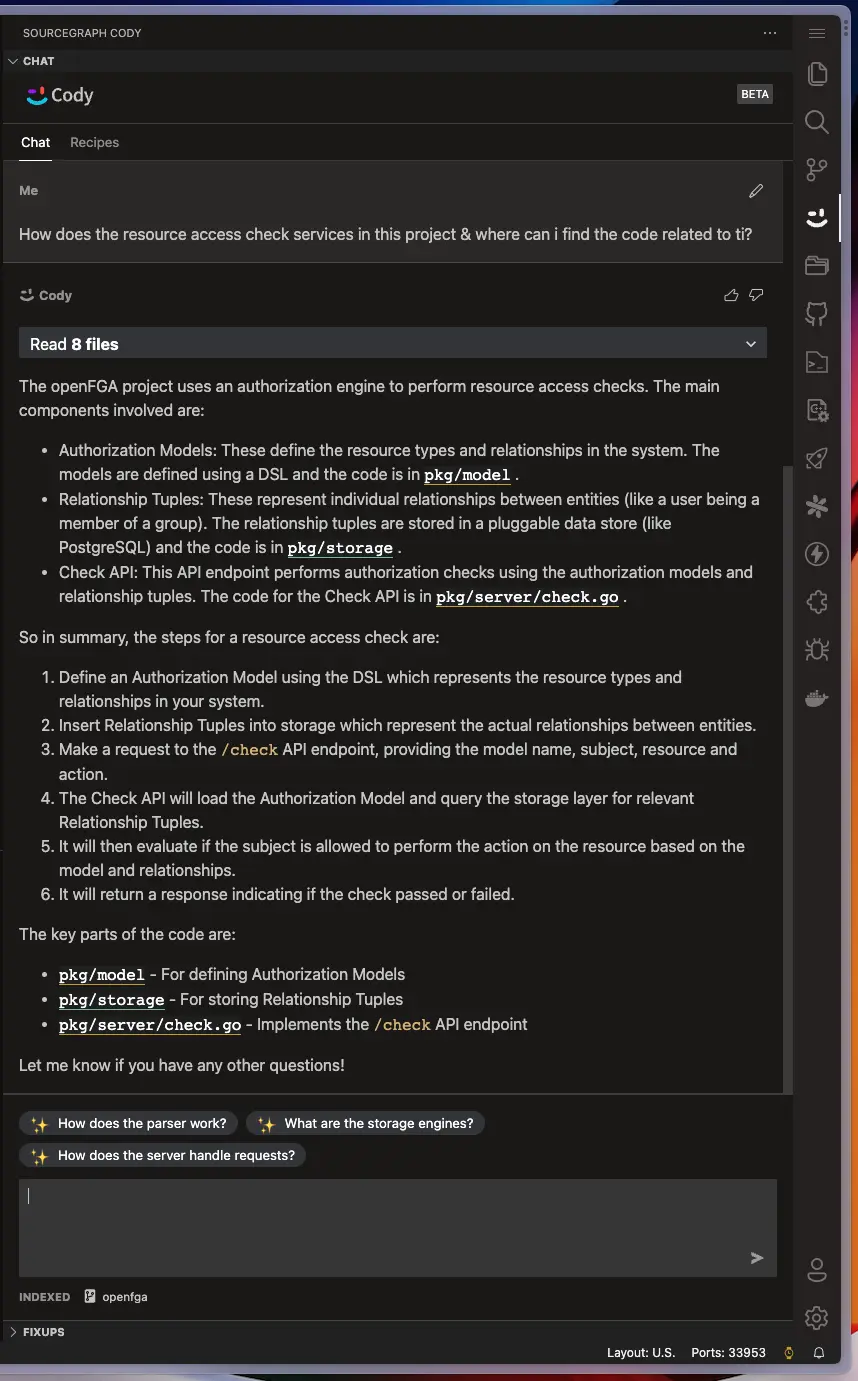Open the Docker whale view
The image size is (858, 1381).
[x=817, y=698]
